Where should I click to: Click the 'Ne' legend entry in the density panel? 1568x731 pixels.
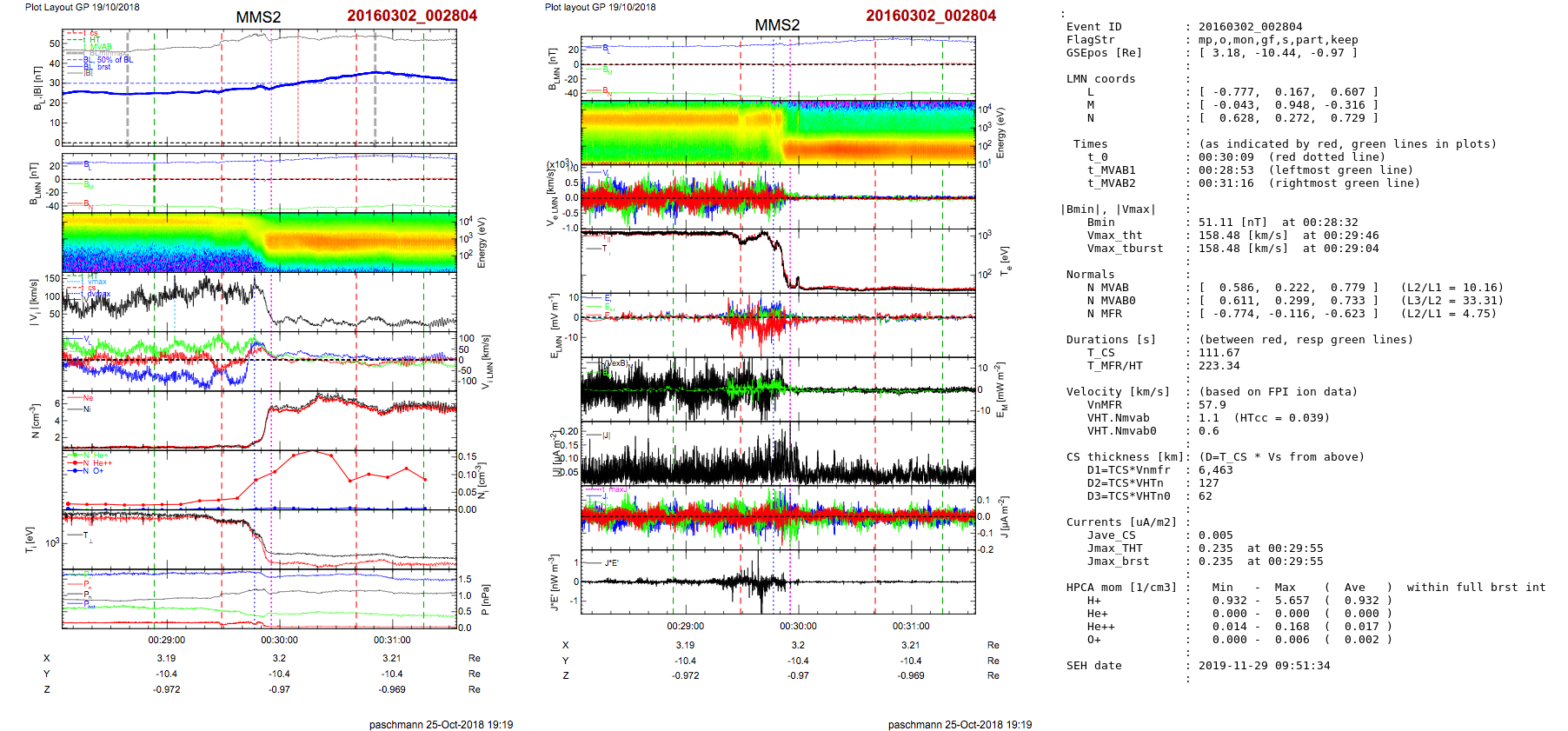88,398
